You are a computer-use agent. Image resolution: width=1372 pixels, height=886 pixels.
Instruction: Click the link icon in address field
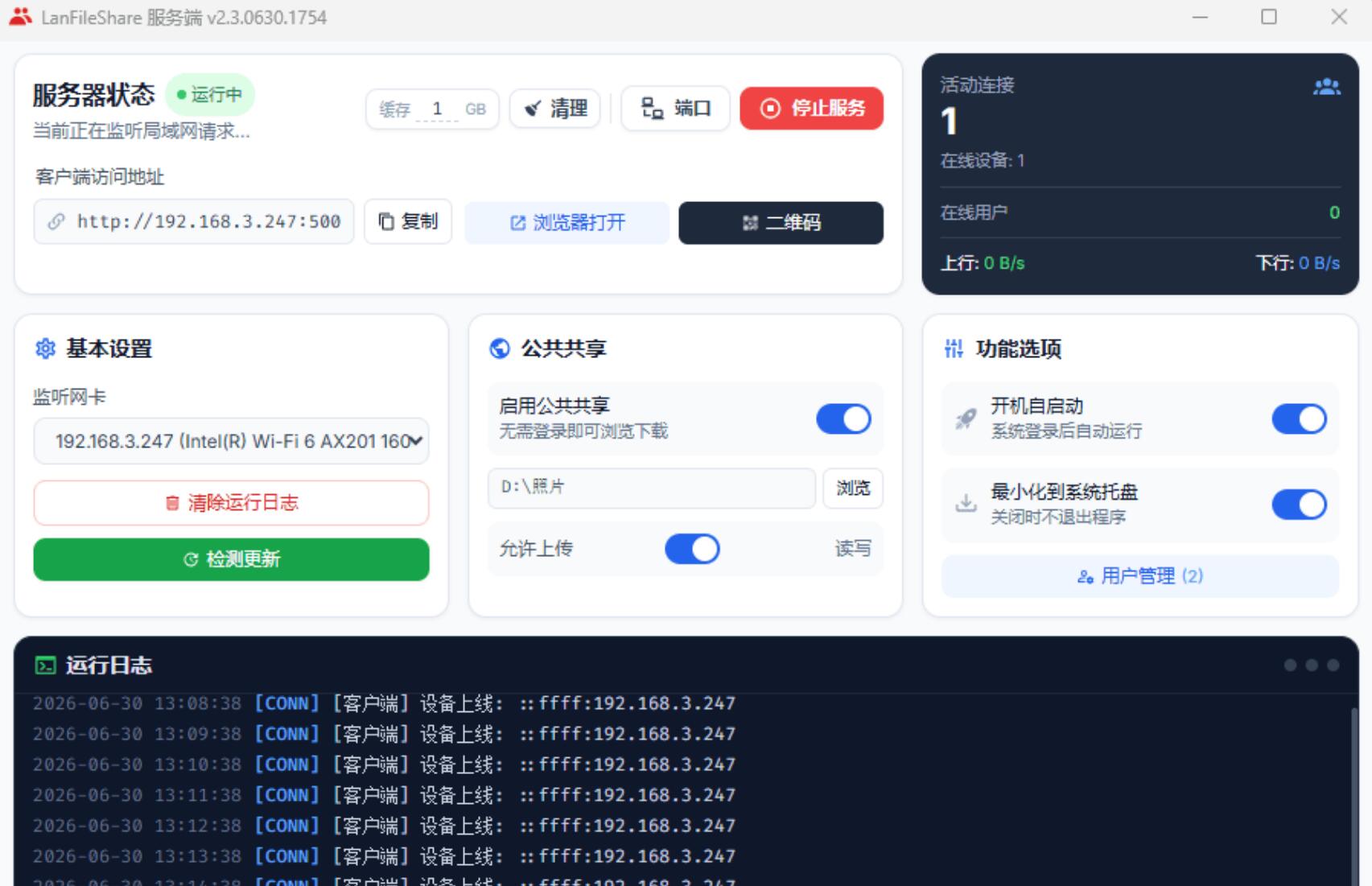coord(56,222)
